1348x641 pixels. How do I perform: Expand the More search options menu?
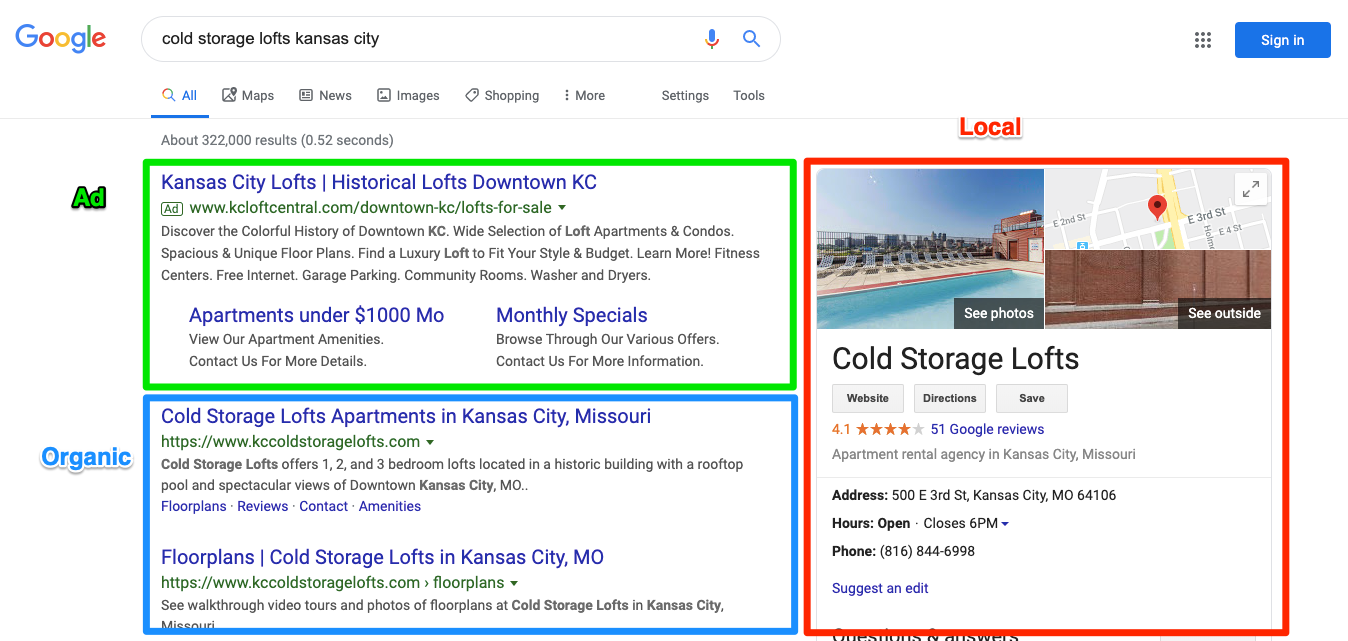pyautogui.click(x=584, y=96)
